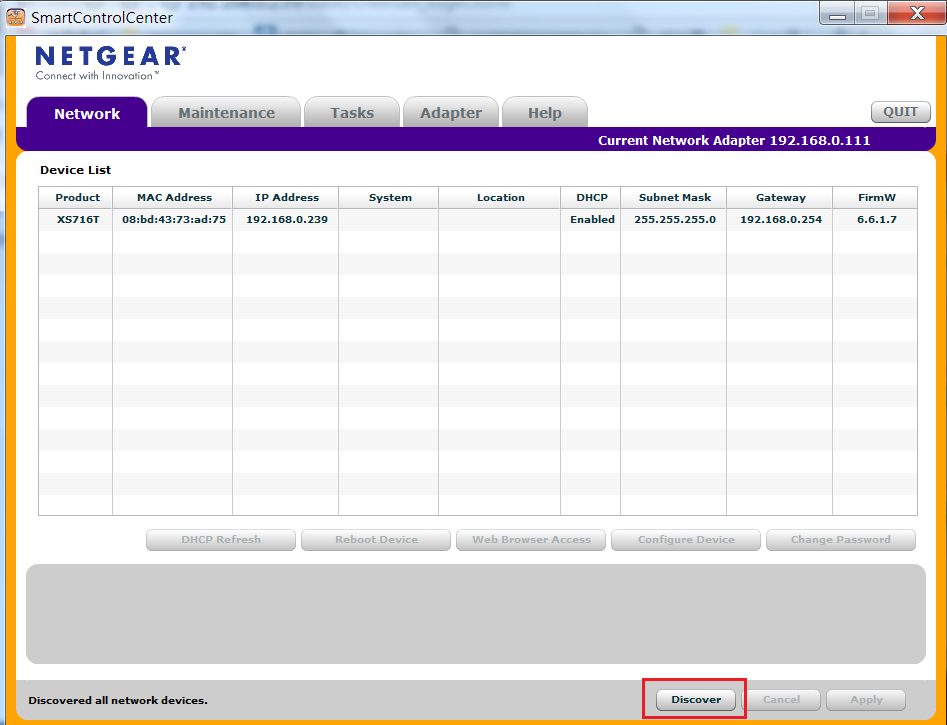947x725 pixels.
Task: Switch to the Network tab
Action: click(87, 113)
